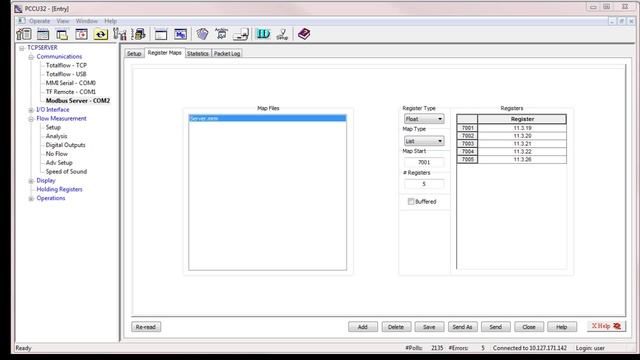This screenshot has width=640, height=360.
Task: Click the PCCU32 title bar application icon
Action: pyautogui.click(x=18, y=9)
